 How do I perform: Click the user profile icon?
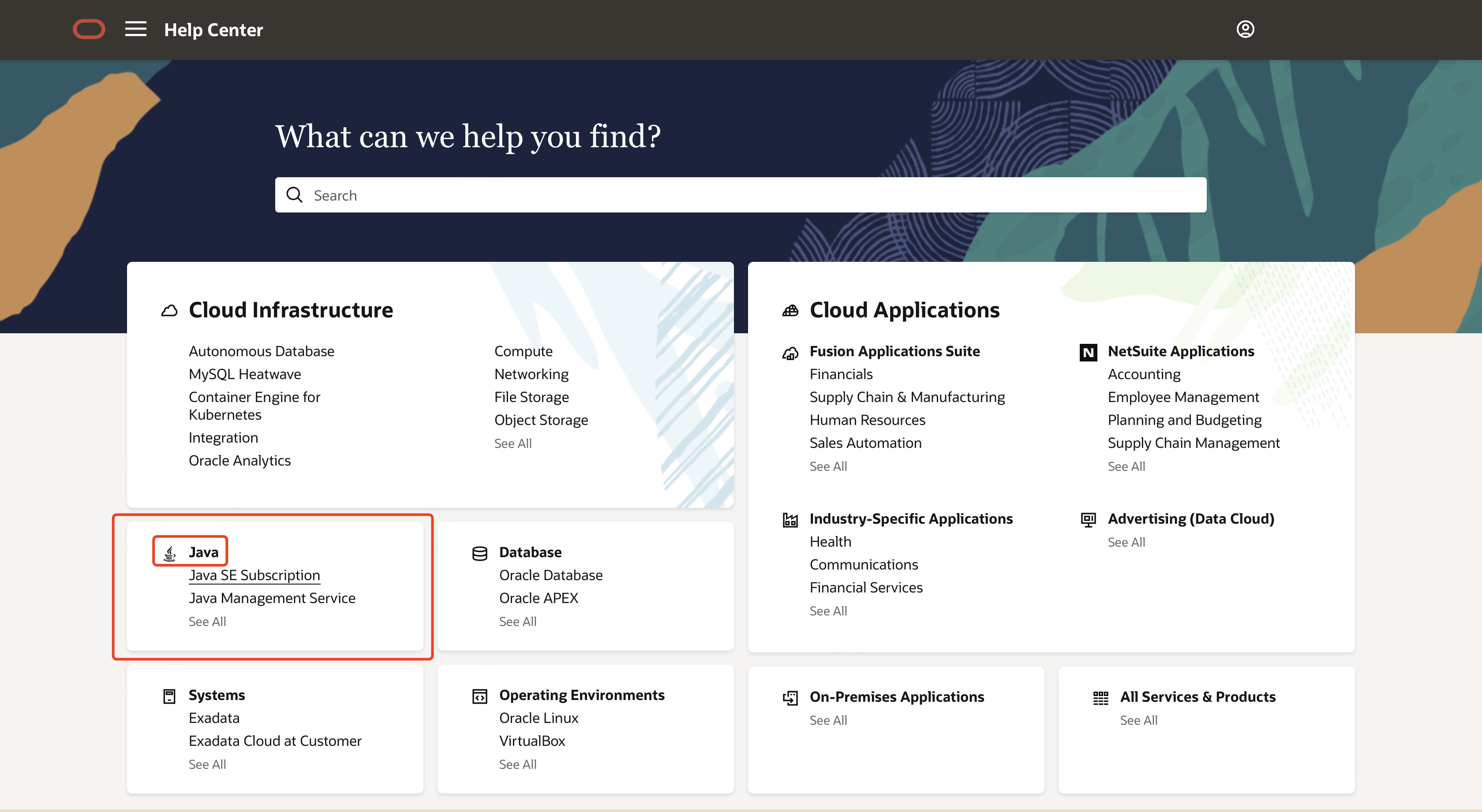click(x=1245, y=30)
